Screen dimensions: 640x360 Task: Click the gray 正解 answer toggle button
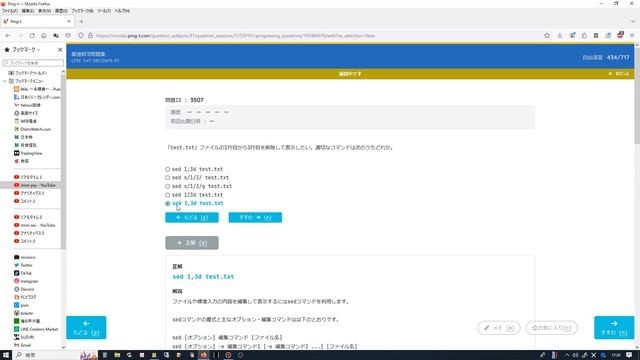pyautogui.click(x=192, y=243)
